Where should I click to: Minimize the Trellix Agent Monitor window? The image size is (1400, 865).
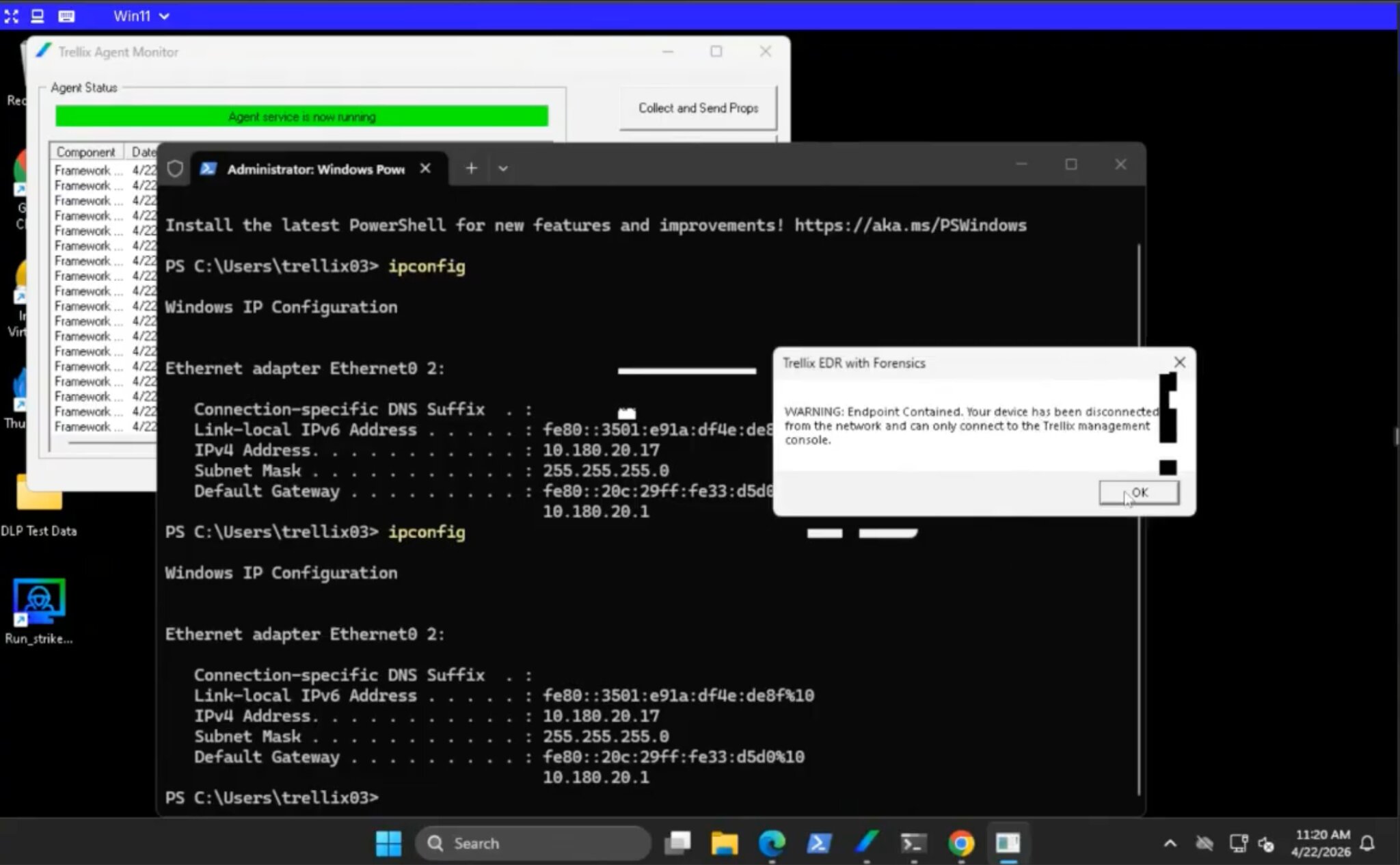(x=668, y=51)
